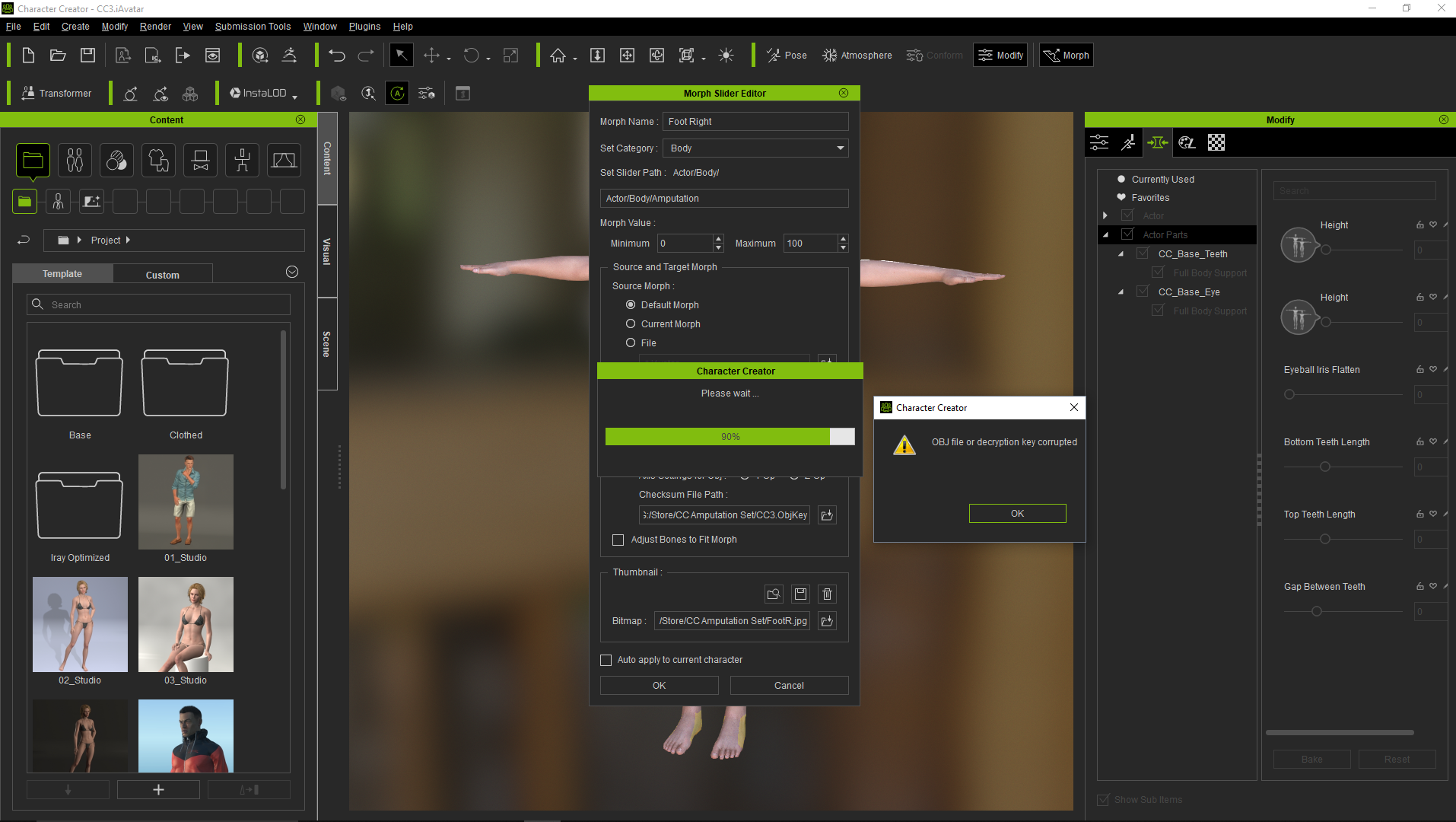Click the Morph toolbar button
Image resolution: width=1456 pixels, height=822 pixels.
pyautogui.click(x=1066, y=56)
